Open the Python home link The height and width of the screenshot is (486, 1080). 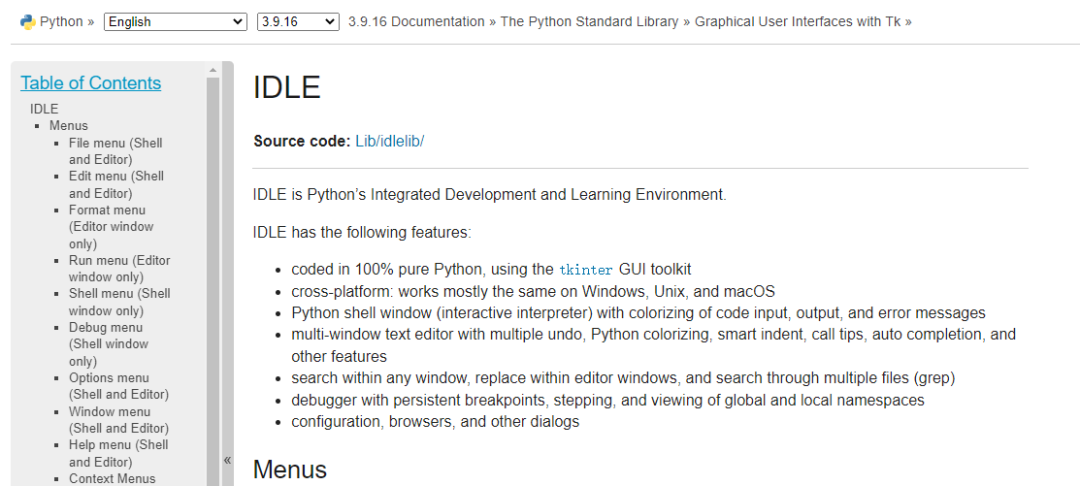pos(61,22)
